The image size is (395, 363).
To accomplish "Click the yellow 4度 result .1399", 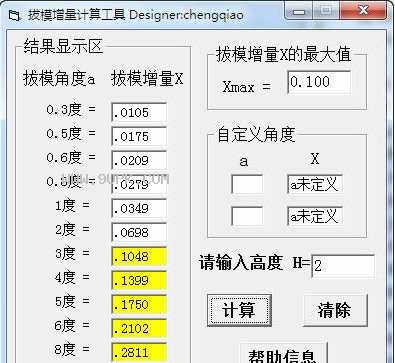I will pyautogui.click(x=139, y=280).
